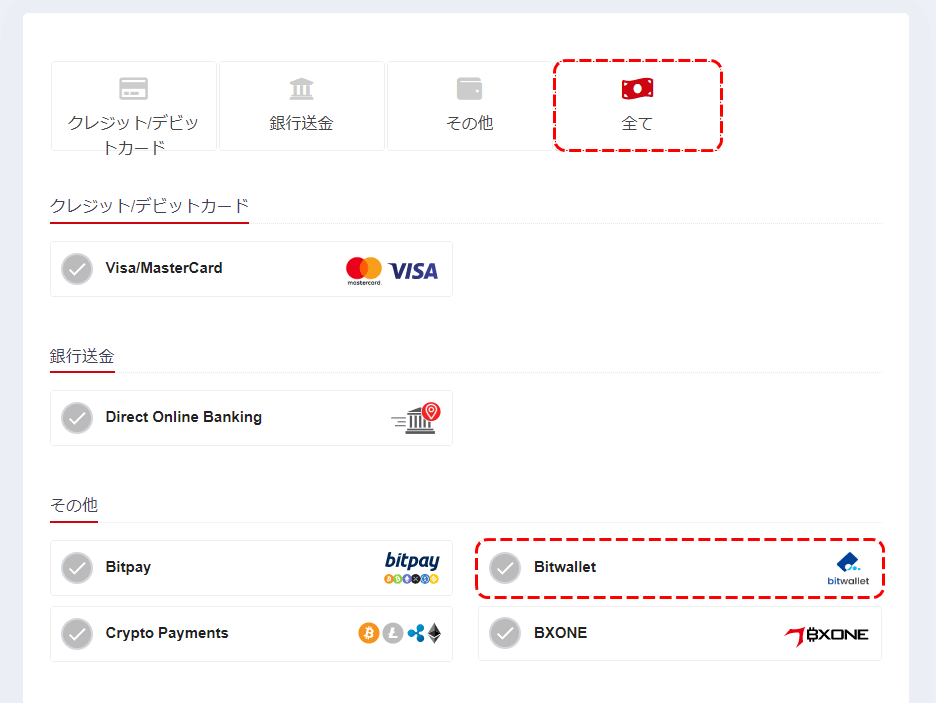Click the bitwallet logo

848,569
